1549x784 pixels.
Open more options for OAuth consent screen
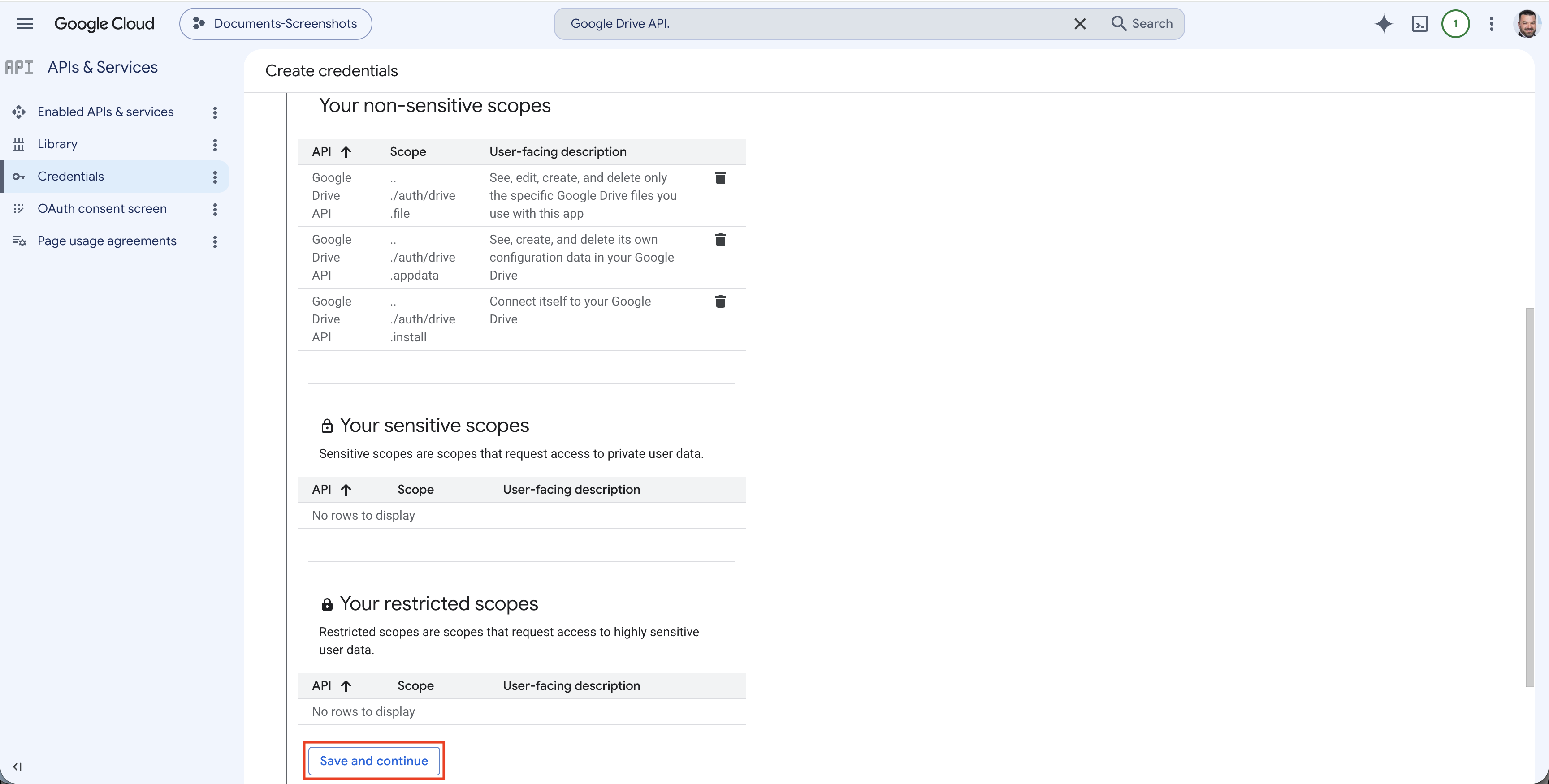tap(215, 209)
